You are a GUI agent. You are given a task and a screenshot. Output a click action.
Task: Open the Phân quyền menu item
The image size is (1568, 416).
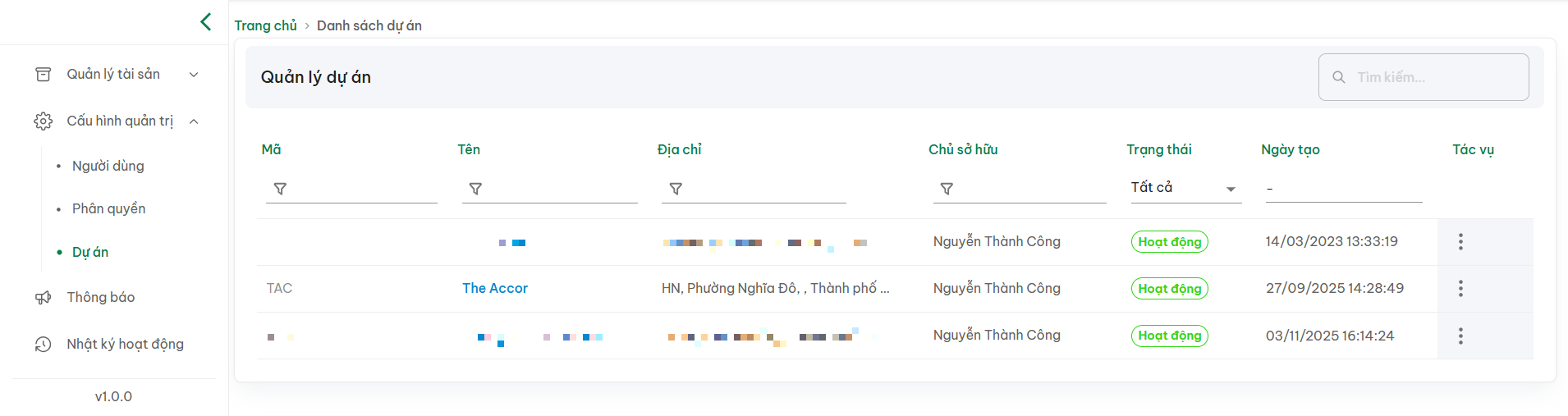tap(109, 208)
